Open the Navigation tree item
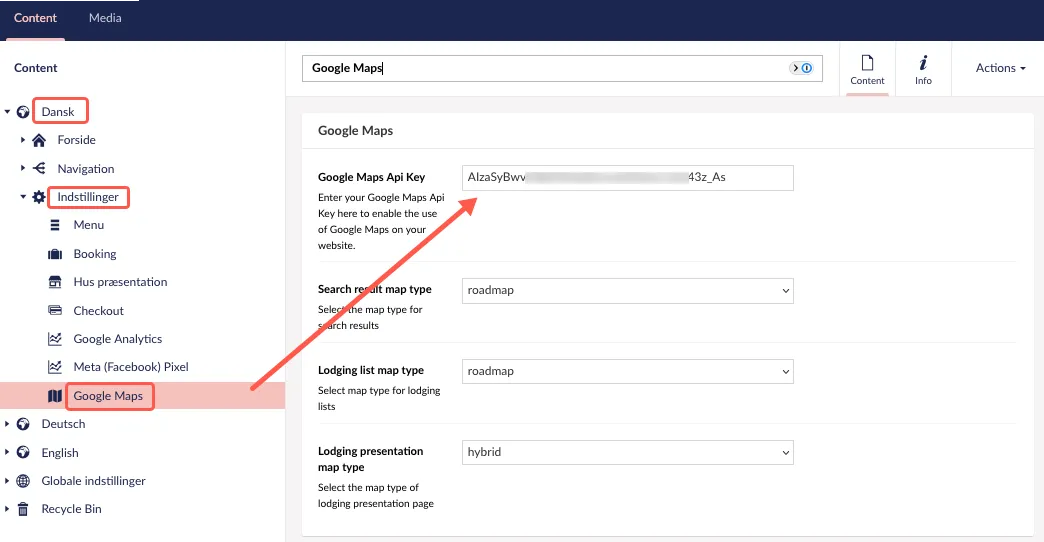Screen dimensions: 1044x542 (86, 169)
